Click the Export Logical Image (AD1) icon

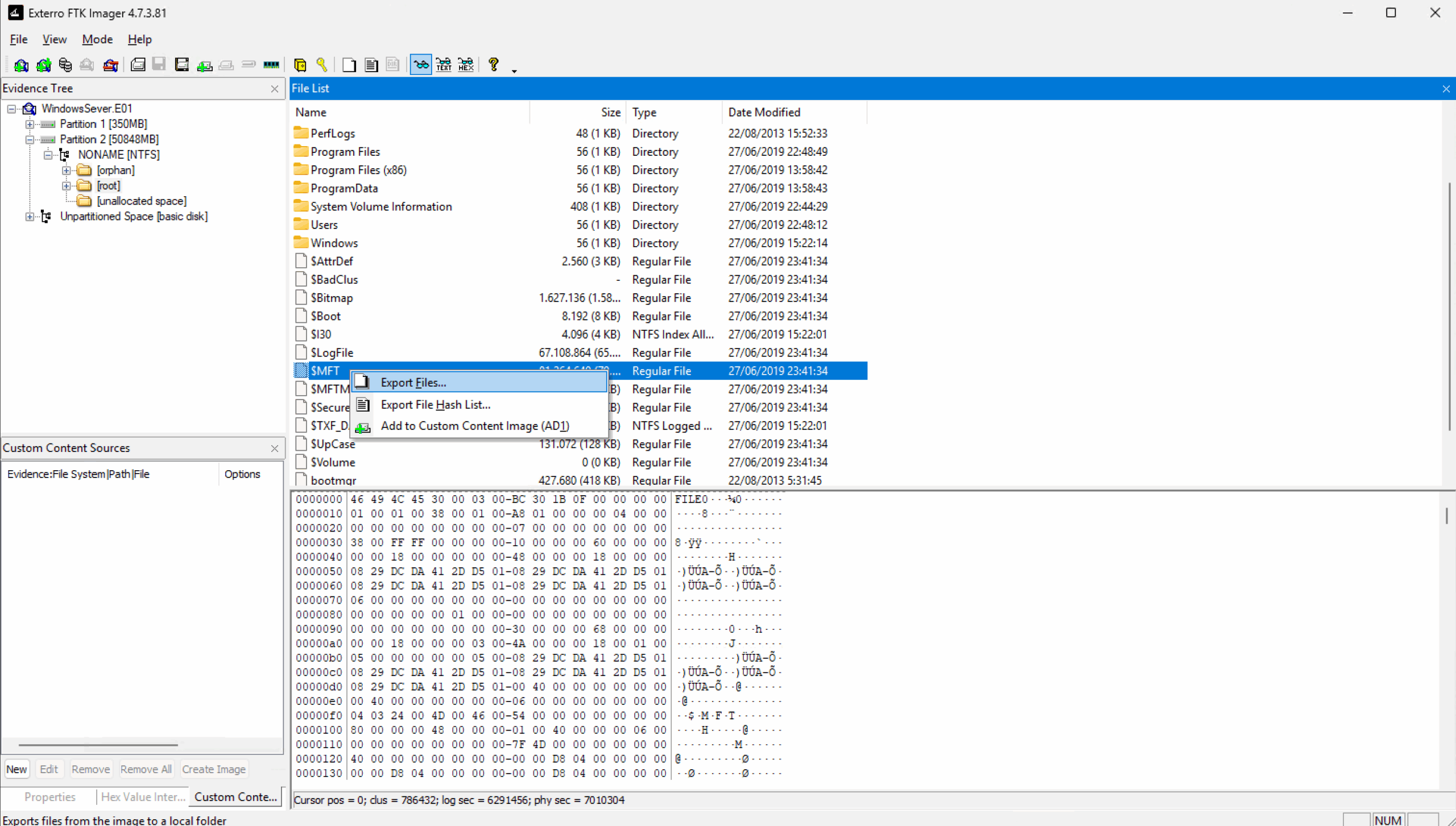(x=182, y=65)
